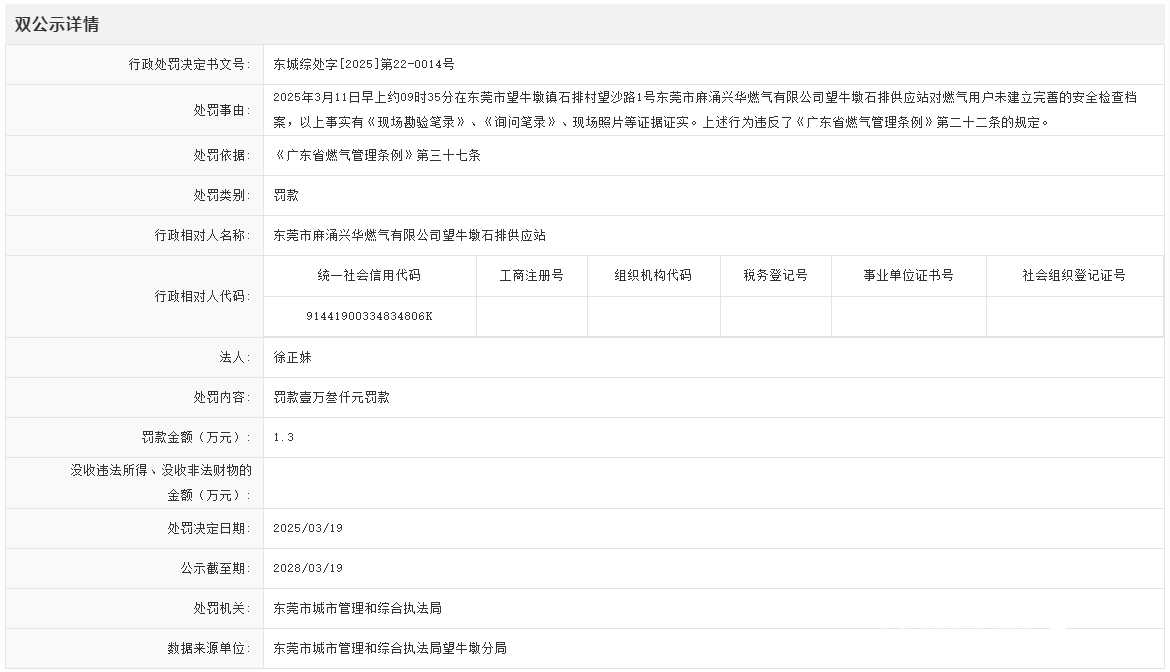The width and height of the screenshot is (1170, 672).
Task: Click the penalty reason text starting 2025年3月11日
Action: pyautogui.click(x=705, y=110)
